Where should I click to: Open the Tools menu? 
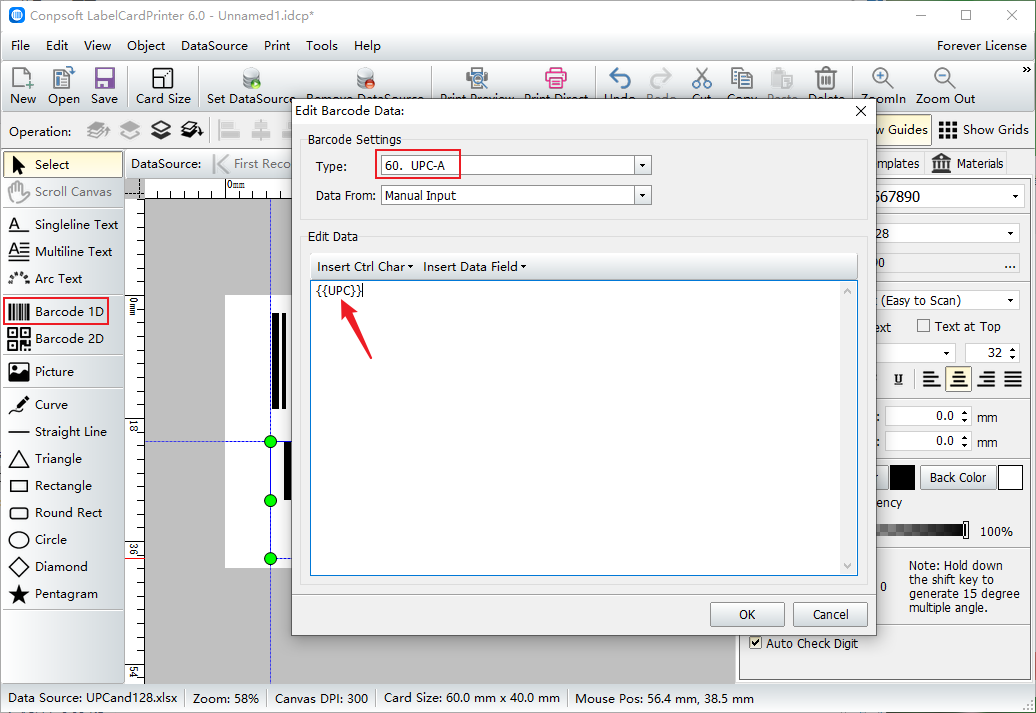click(322, 46)
